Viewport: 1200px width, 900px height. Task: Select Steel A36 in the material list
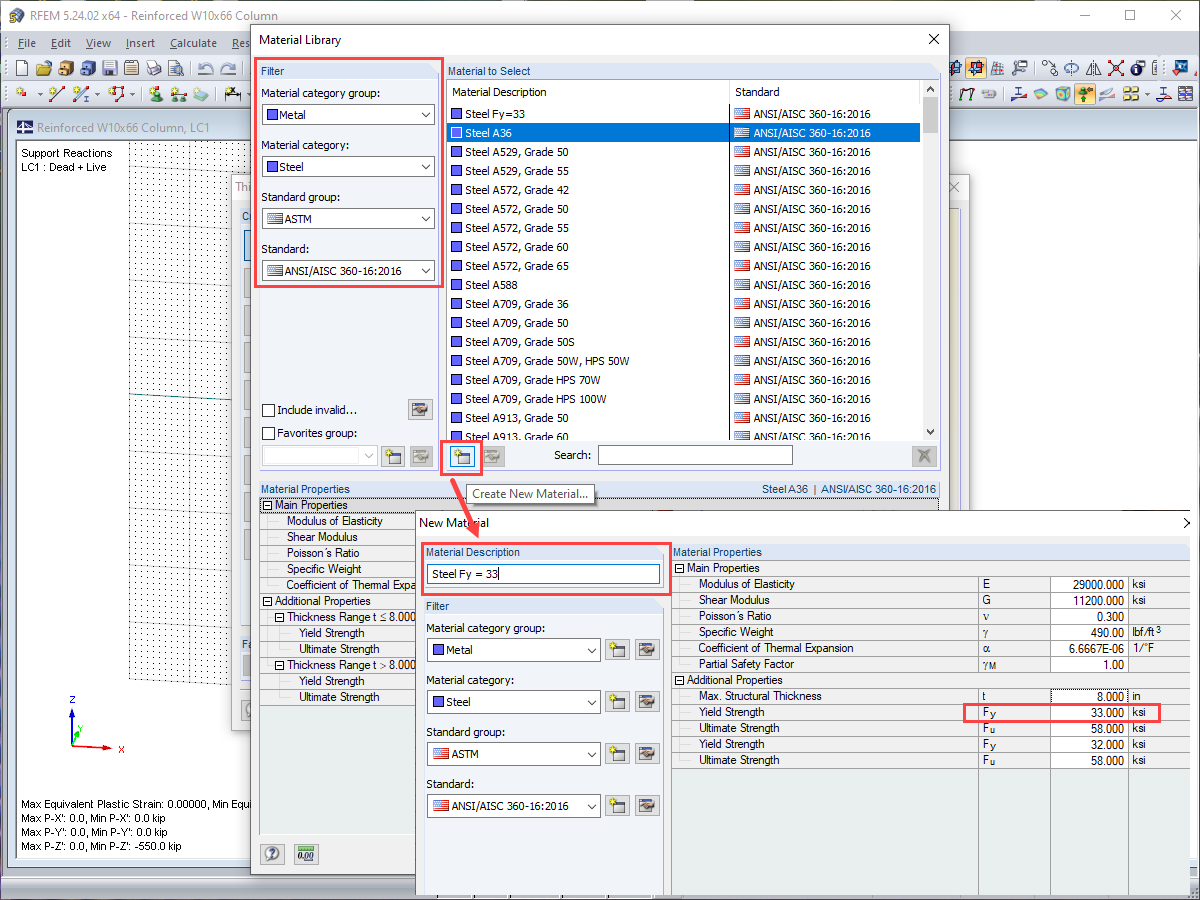(684, 133)
